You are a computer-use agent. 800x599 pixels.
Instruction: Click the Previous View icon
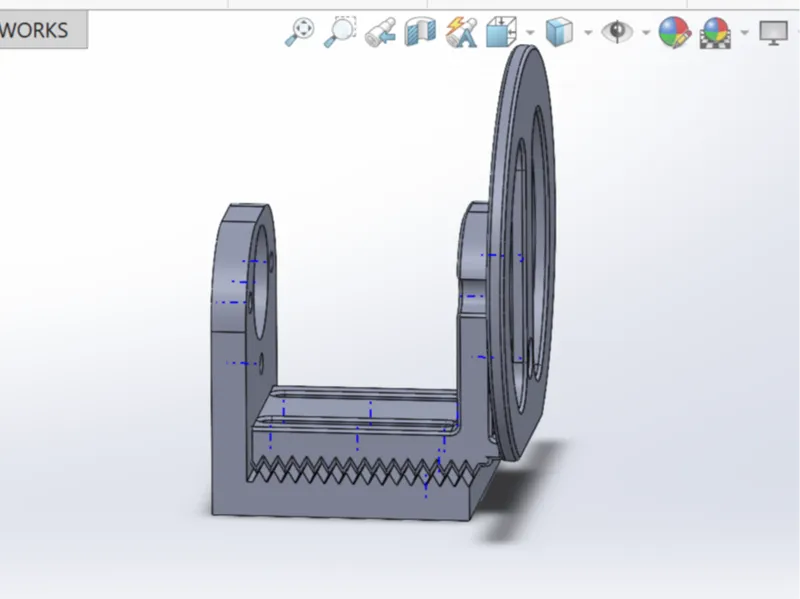click(381, 33)
